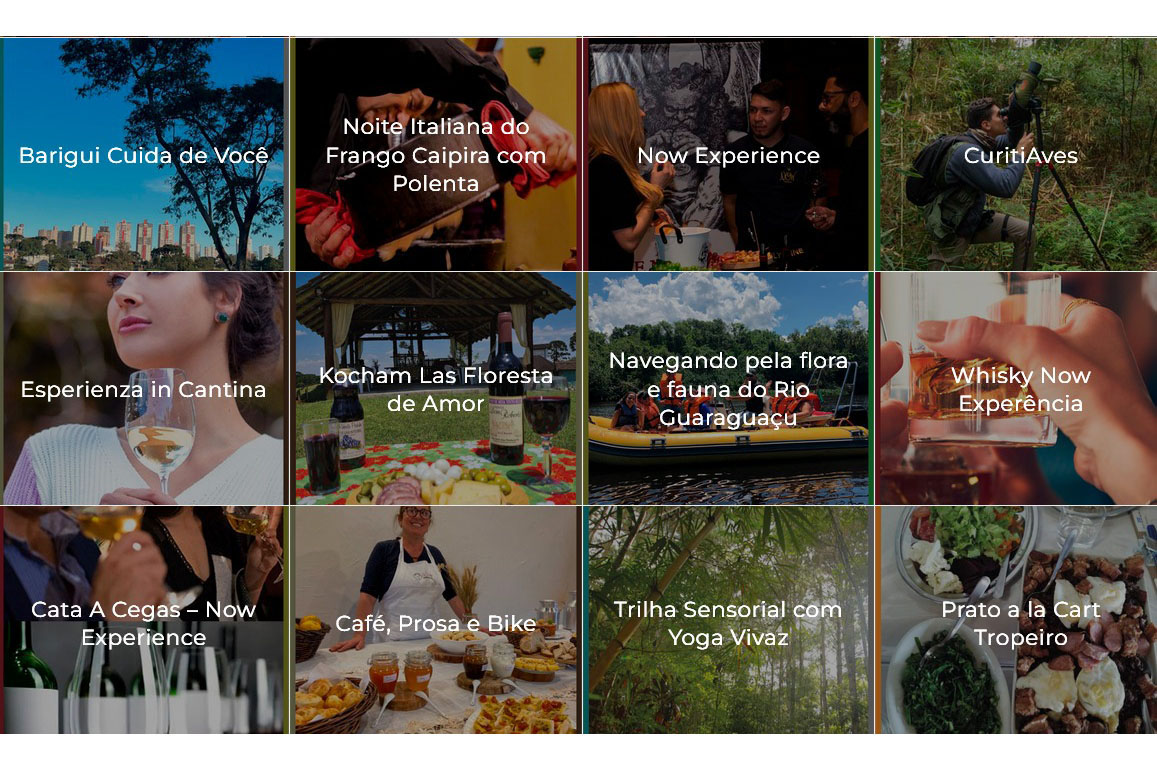The image size is (1157, 771).
Task: Open Navegando pela flora e fauna tile
Action: 728,389
